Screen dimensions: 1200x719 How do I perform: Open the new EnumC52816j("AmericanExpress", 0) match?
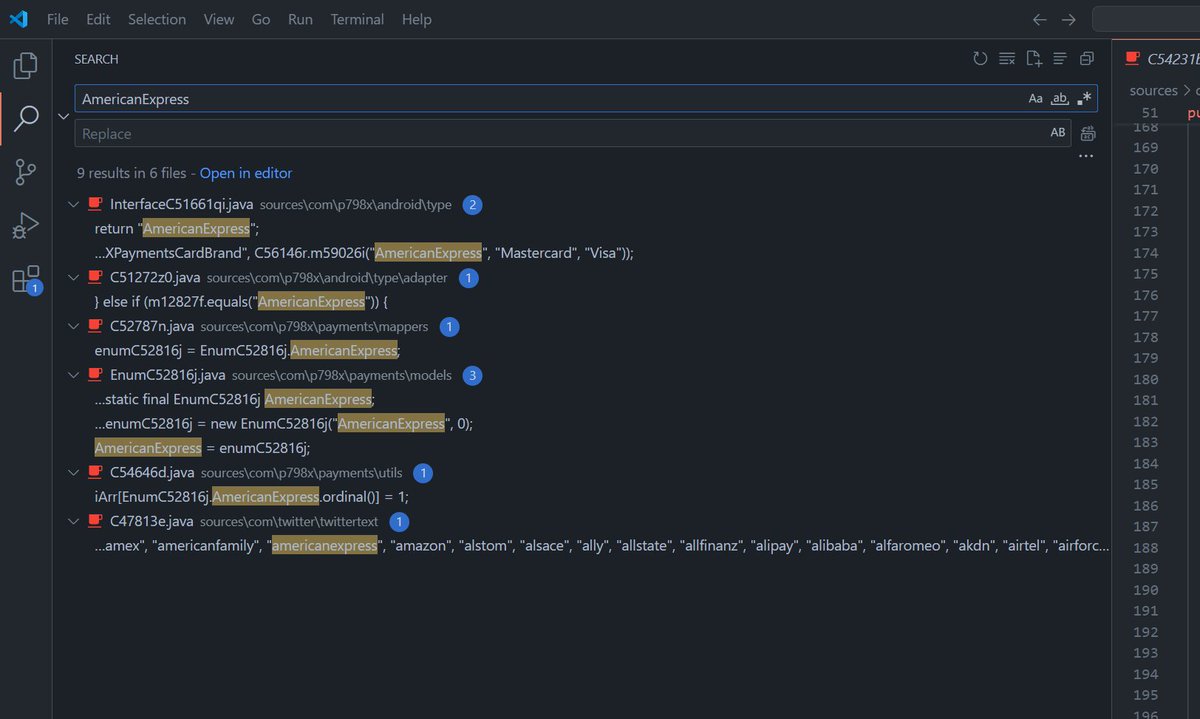pyautogui.click(x=284, y=423)
